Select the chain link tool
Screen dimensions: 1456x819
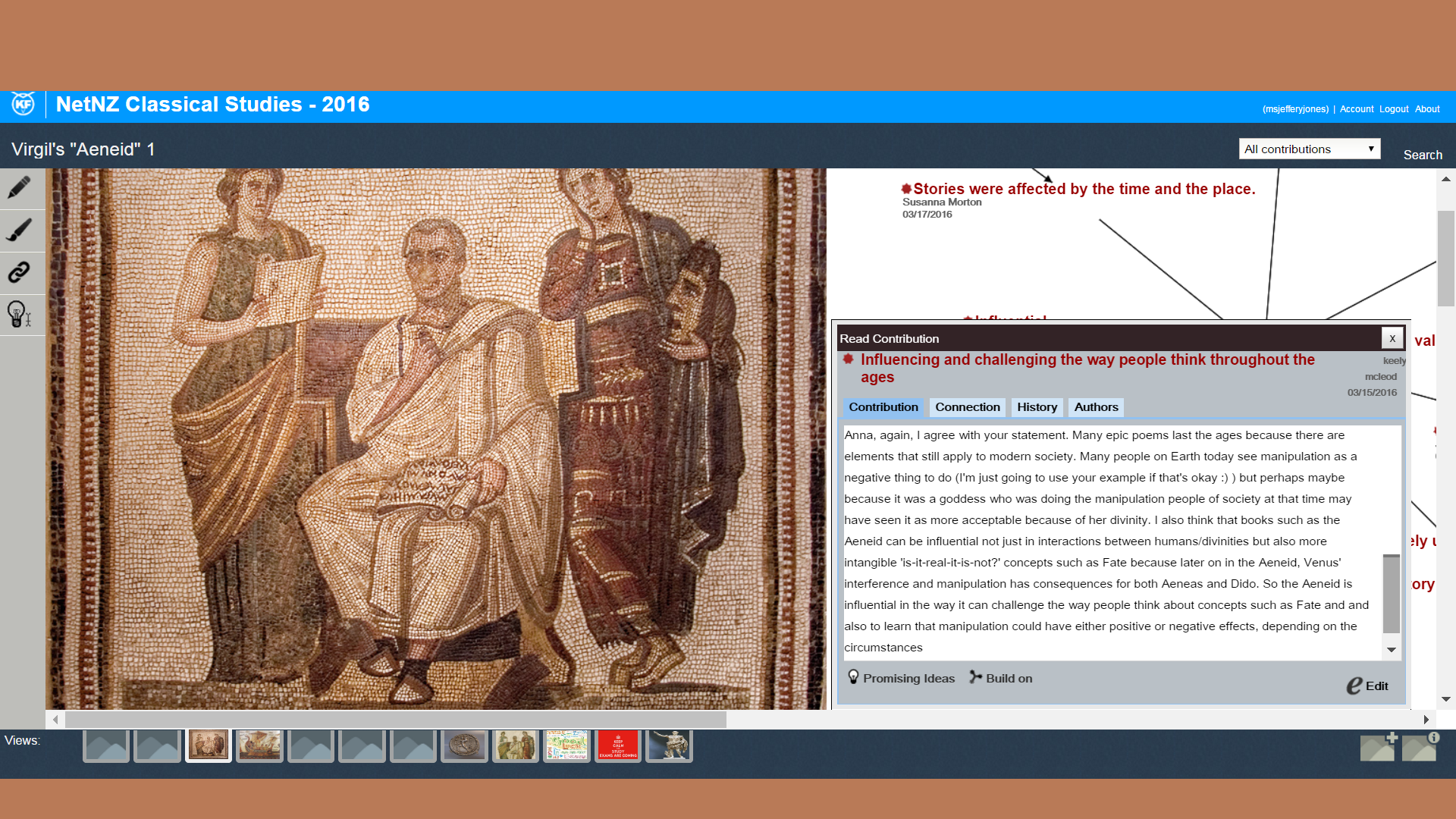pos(19,271)
